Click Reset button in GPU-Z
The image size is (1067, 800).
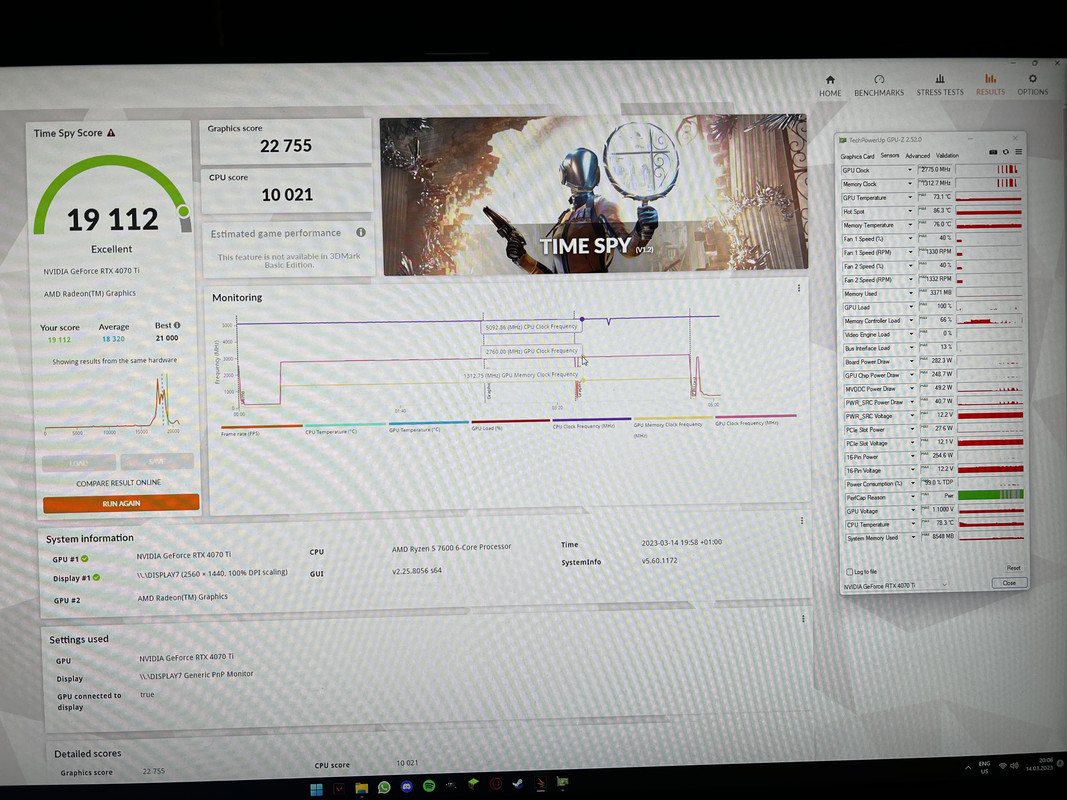tap(1013, 568)
